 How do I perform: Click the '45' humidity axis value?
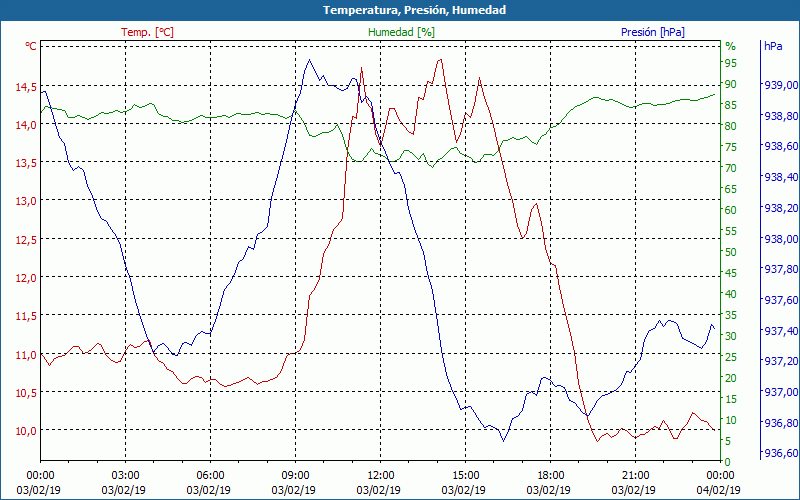[x=731, y=273]
